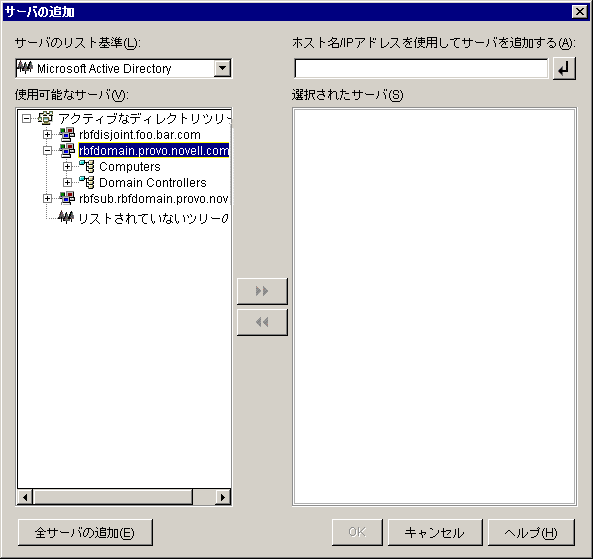Screen dimensions: 593x559
Task: Click the rbfsub.rbfdomain domain icon
Action: (67, 198)
